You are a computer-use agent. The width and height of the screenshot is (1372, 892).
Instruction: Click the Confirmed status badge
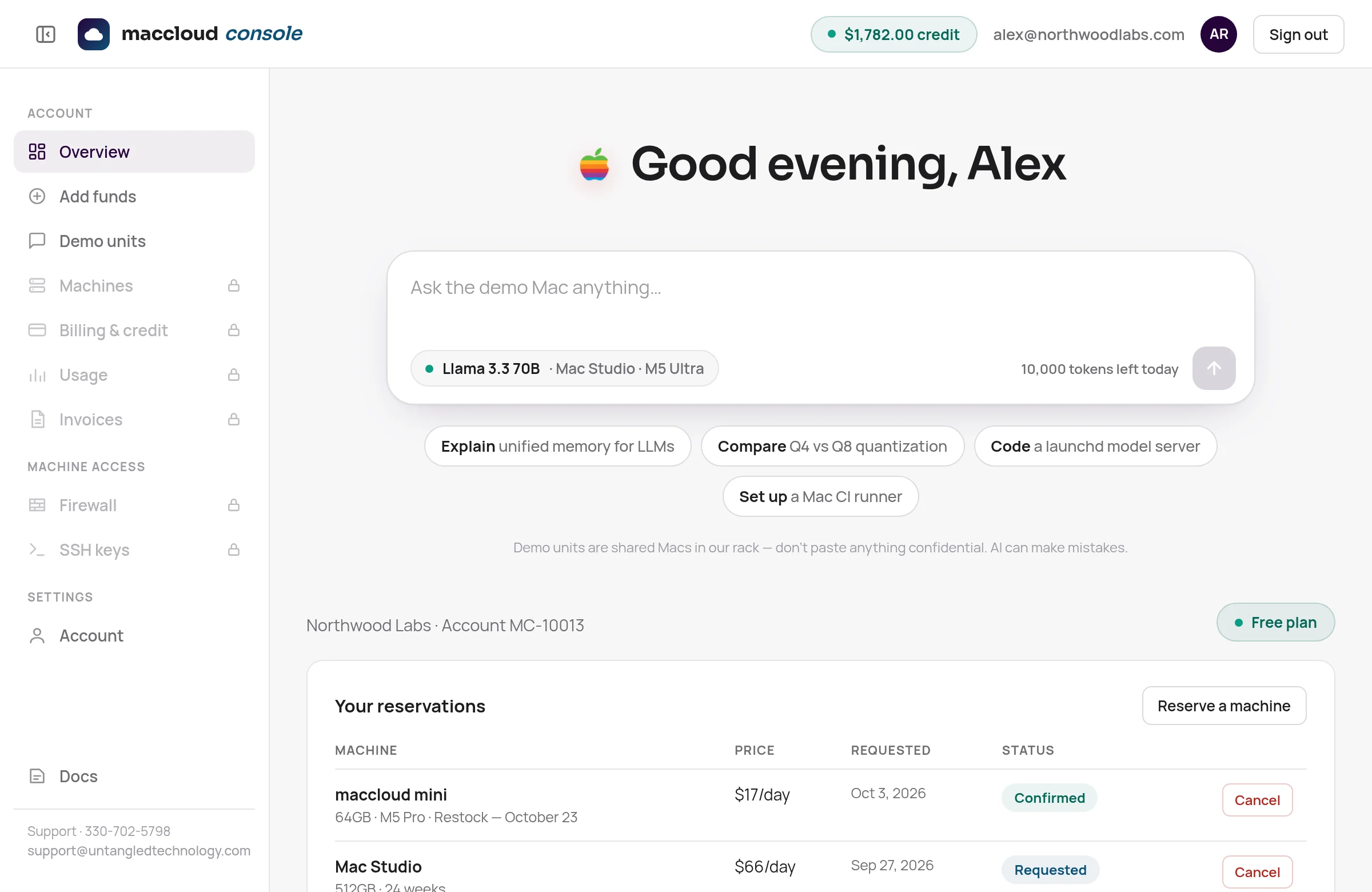[x=1049, y=798]
